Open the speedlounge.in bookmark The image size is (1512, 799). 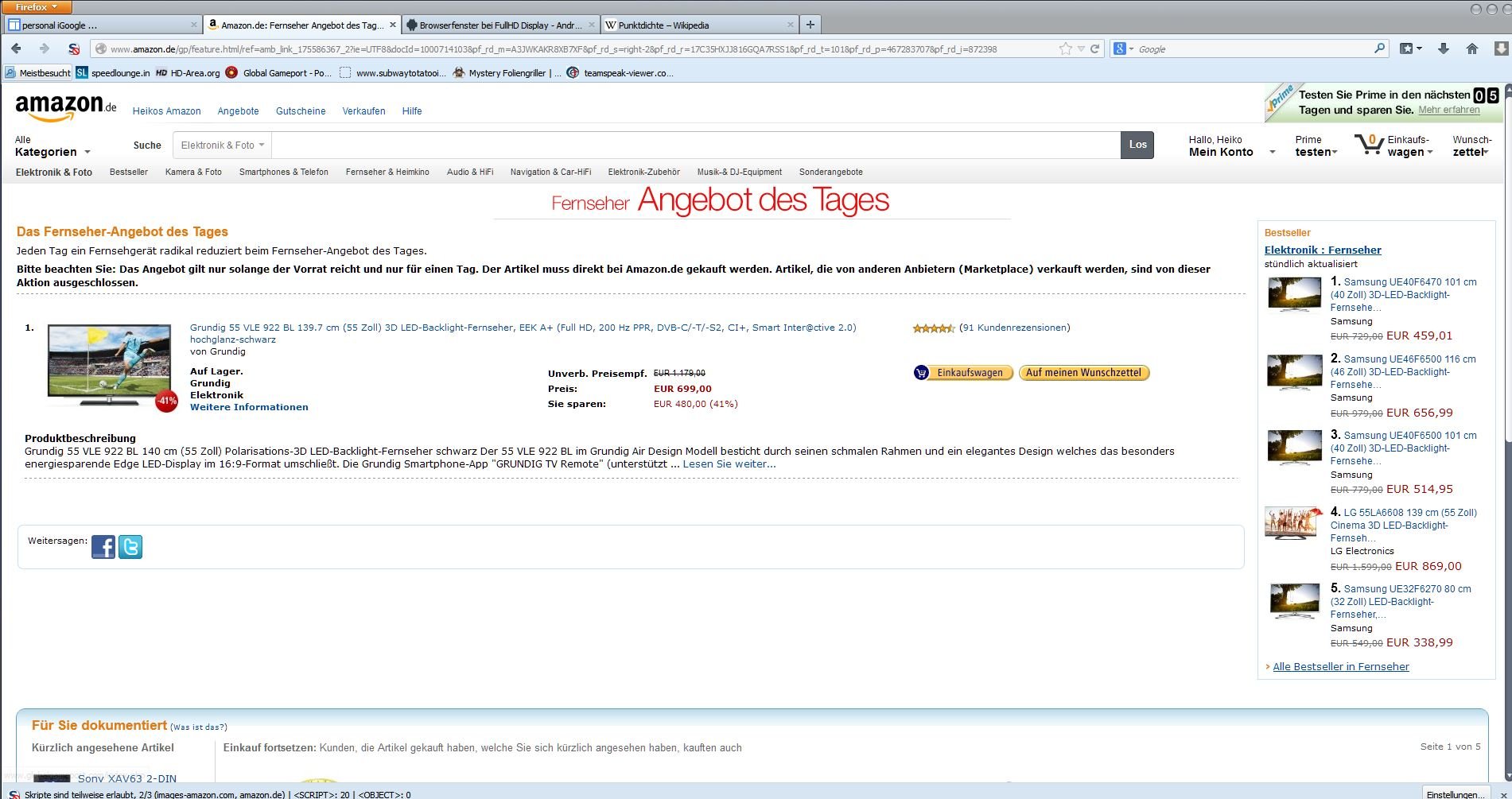coord(113,72)
